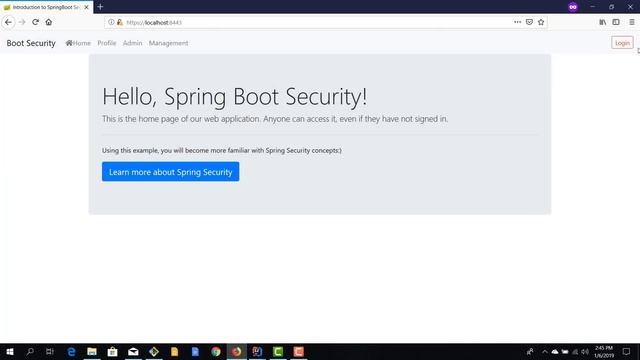640x360 pixels.
Task: Open the Profile nav item
Action: 107,43
